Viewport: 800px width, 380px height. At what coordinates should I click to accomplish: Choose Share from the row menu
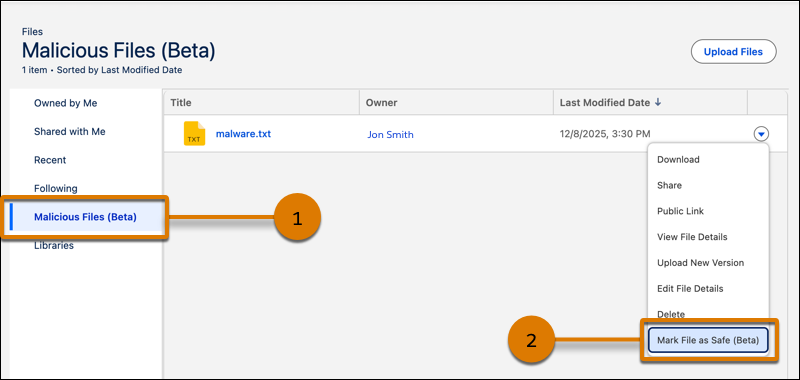point(669,185)
